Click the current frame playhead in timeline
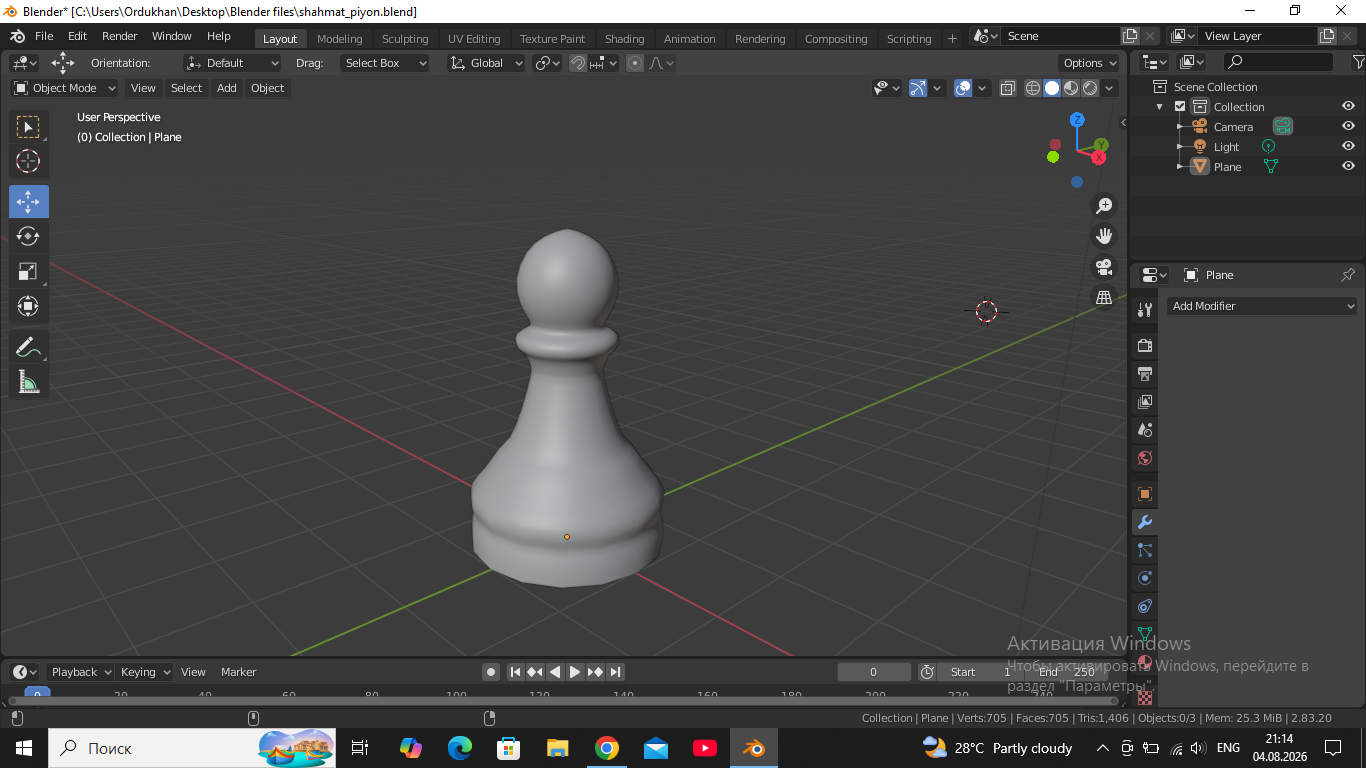This screenshot has width=1366, height=768. (x=37, y=693)
